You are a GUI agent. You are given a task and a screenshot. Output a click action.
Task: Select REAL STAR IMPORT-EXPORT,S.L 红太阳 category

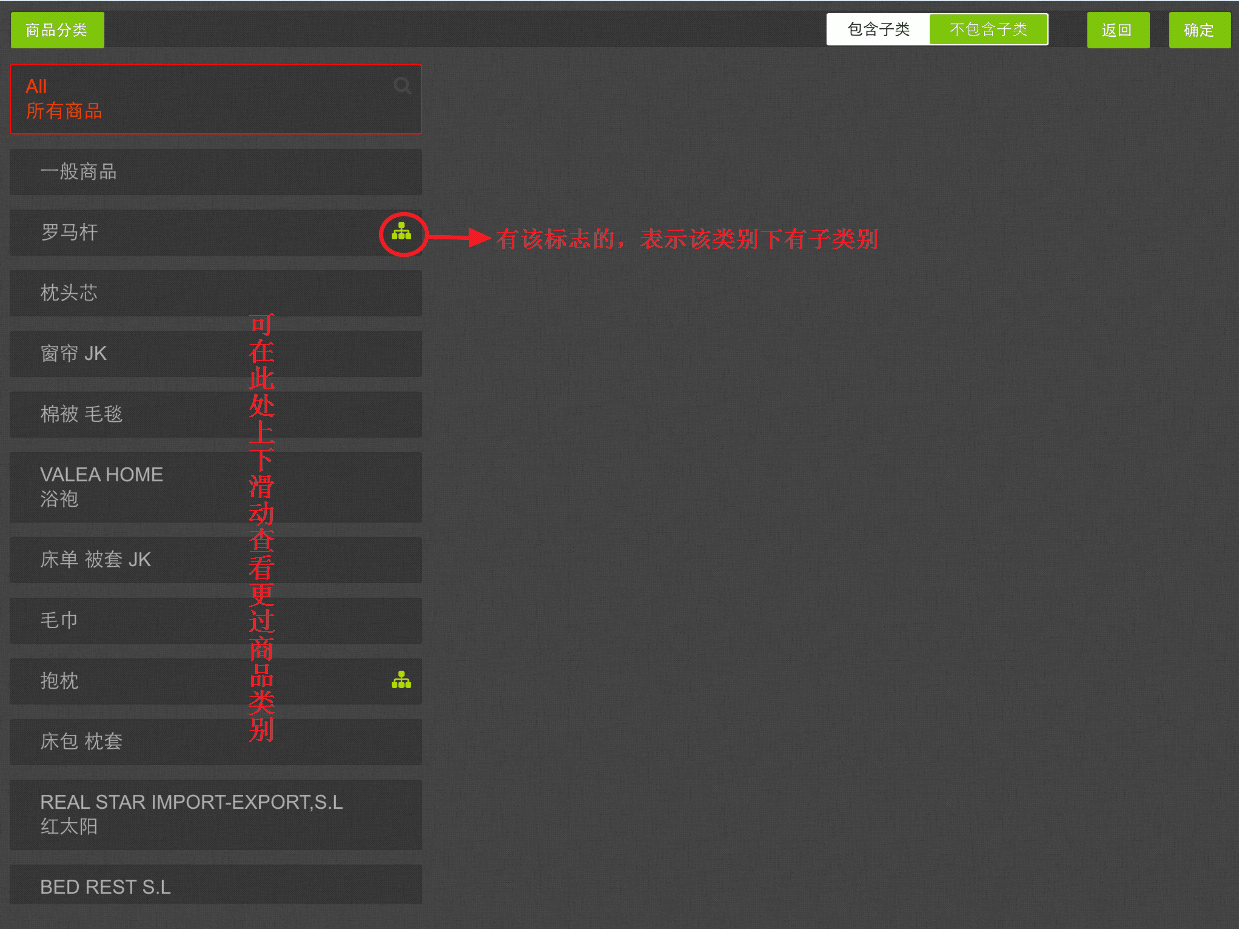point(216,815)
